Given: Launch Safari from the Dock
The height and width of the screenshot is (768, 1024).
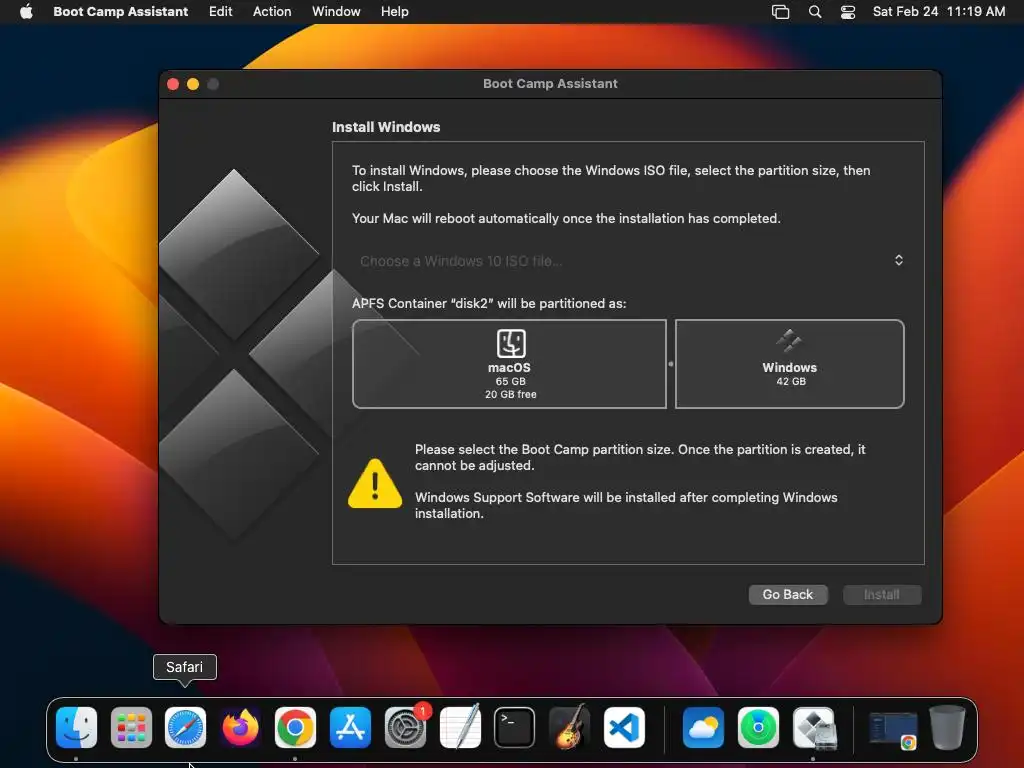Looking at the screenshot, I should click(185, 727).
